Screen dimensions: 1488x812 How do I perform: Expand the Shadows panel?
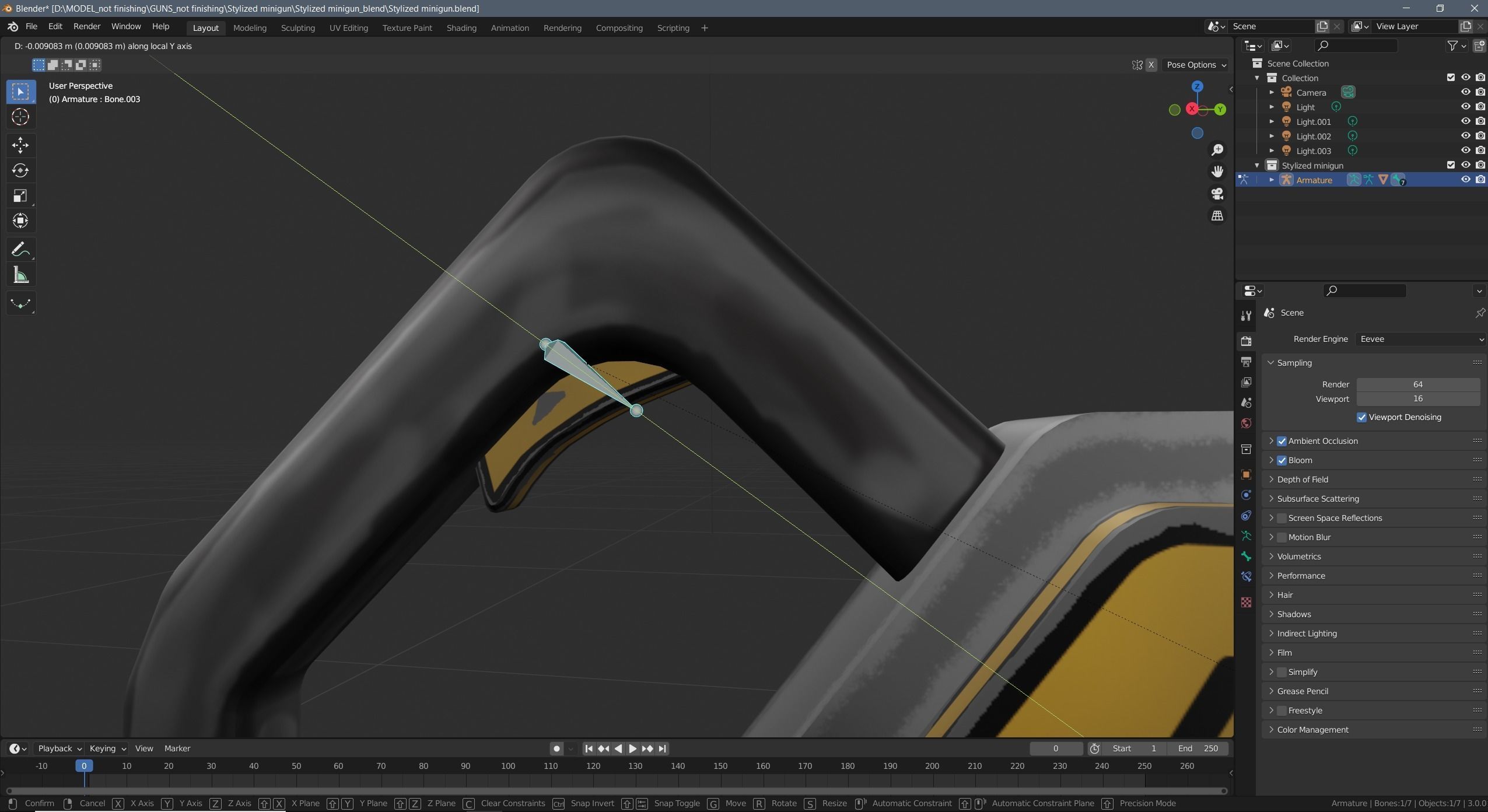click(x=1294, y=614)
